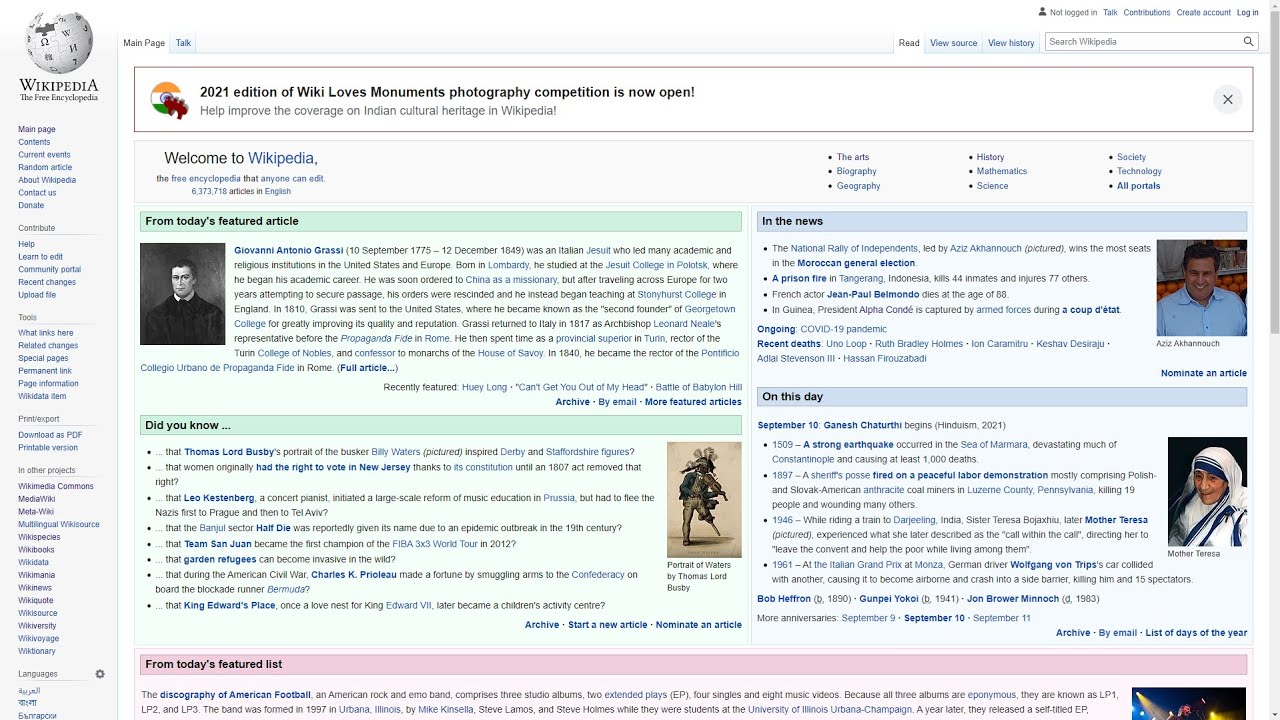Open the 6,373,718 articles count link
The height and width of the screenshot is (720, 1280).
click(x=209, y=191)
